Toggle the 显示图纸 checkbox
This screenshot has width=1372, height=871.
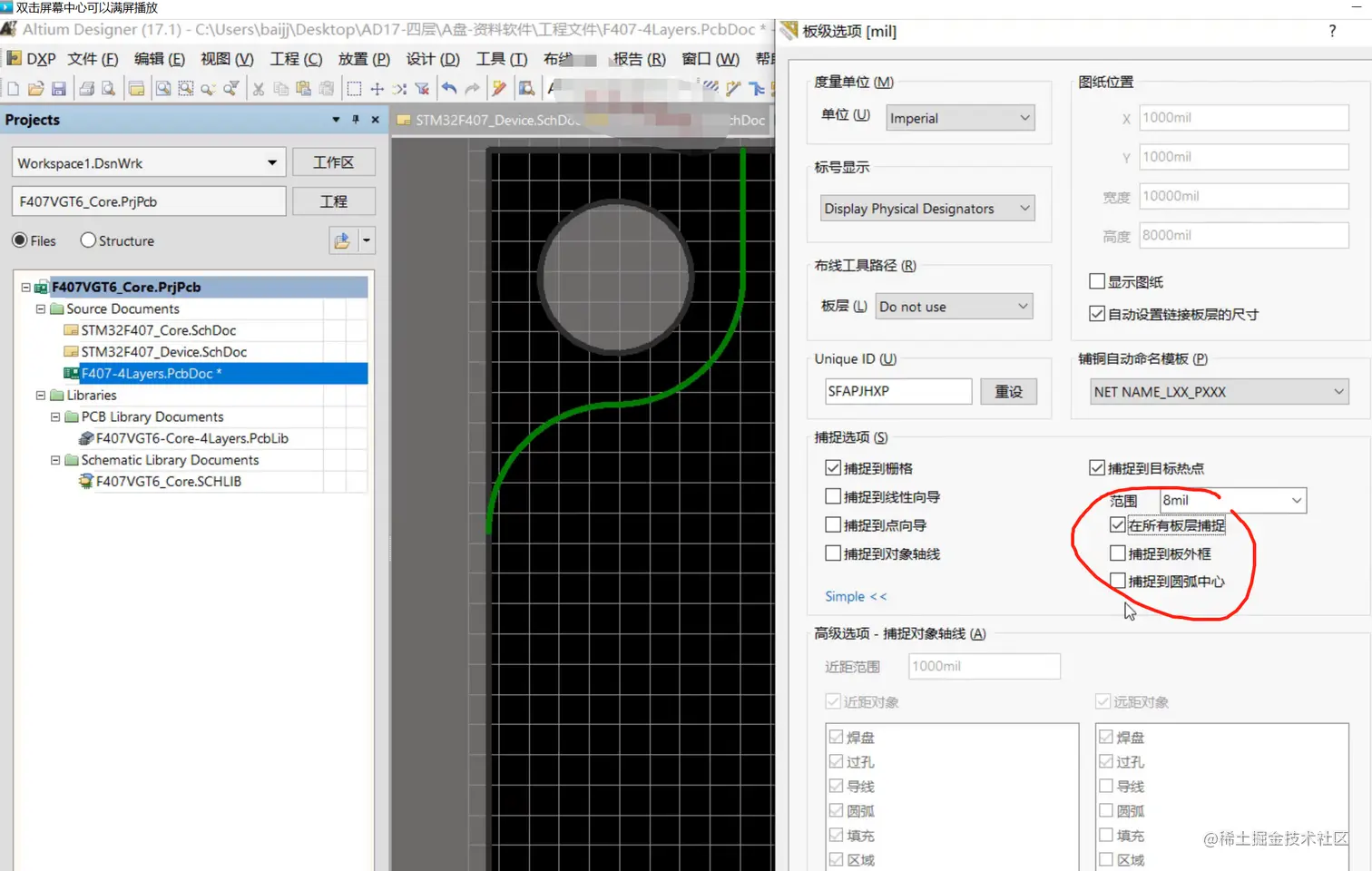click(x=1097, y=281)
